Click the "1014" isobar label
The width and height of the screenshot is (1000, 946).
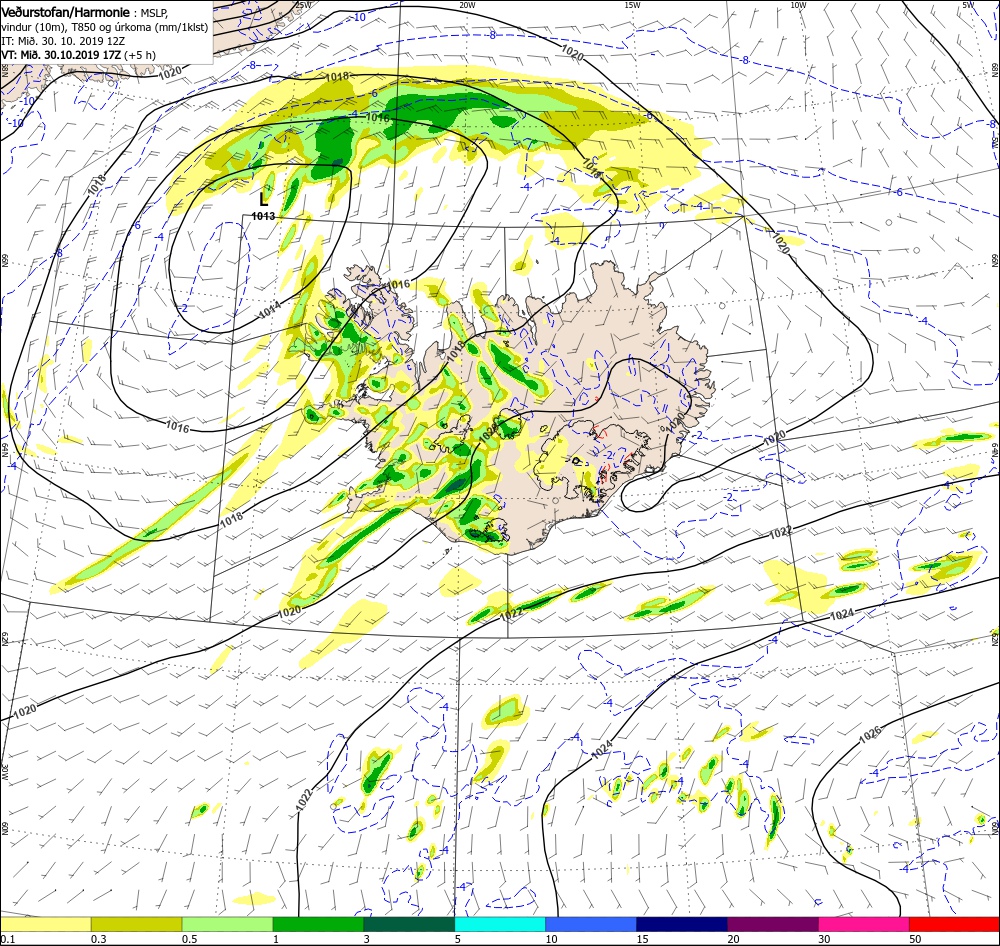270,309
